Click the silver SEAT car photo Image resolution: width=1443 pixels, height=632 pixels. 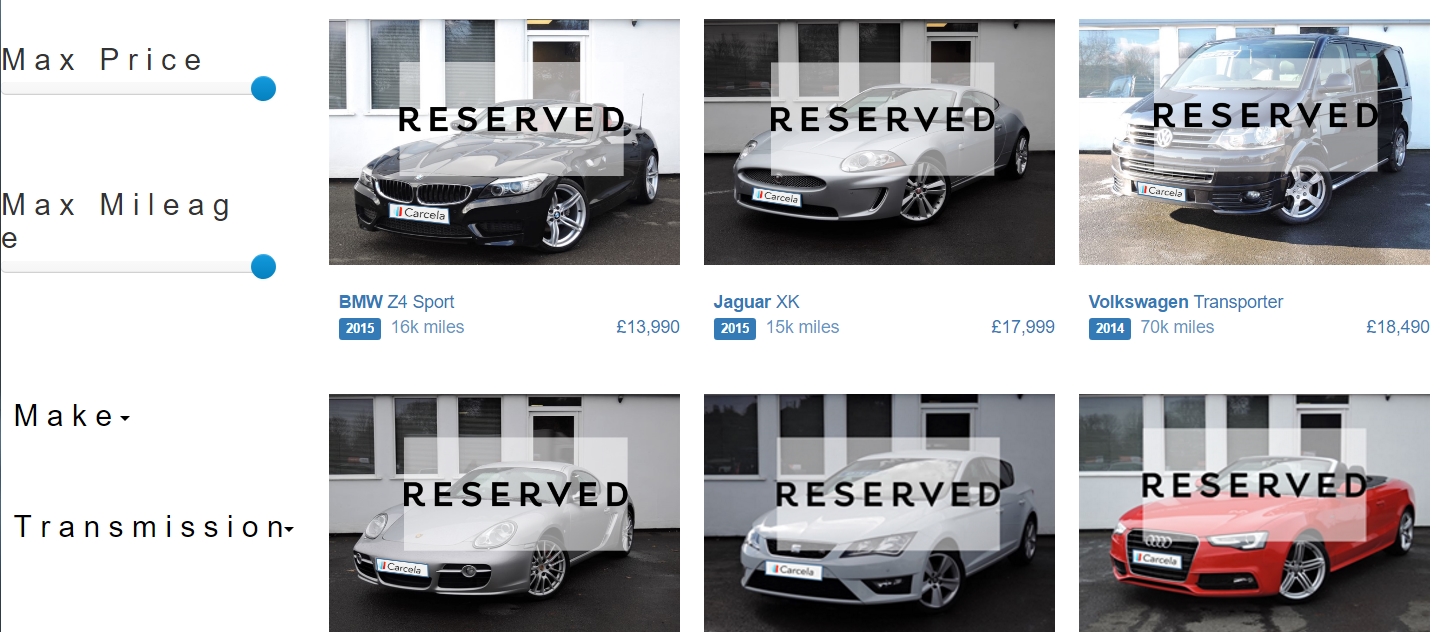(879, 513)
